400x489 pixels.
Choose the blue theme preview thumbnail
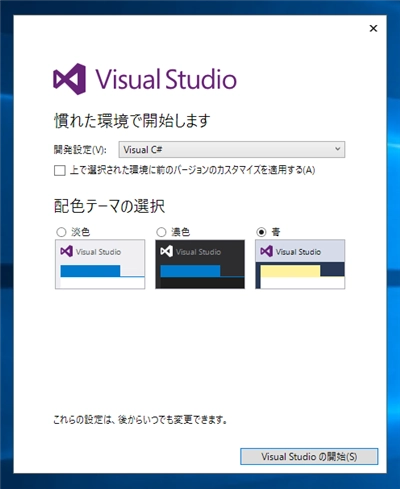[300, 264]
